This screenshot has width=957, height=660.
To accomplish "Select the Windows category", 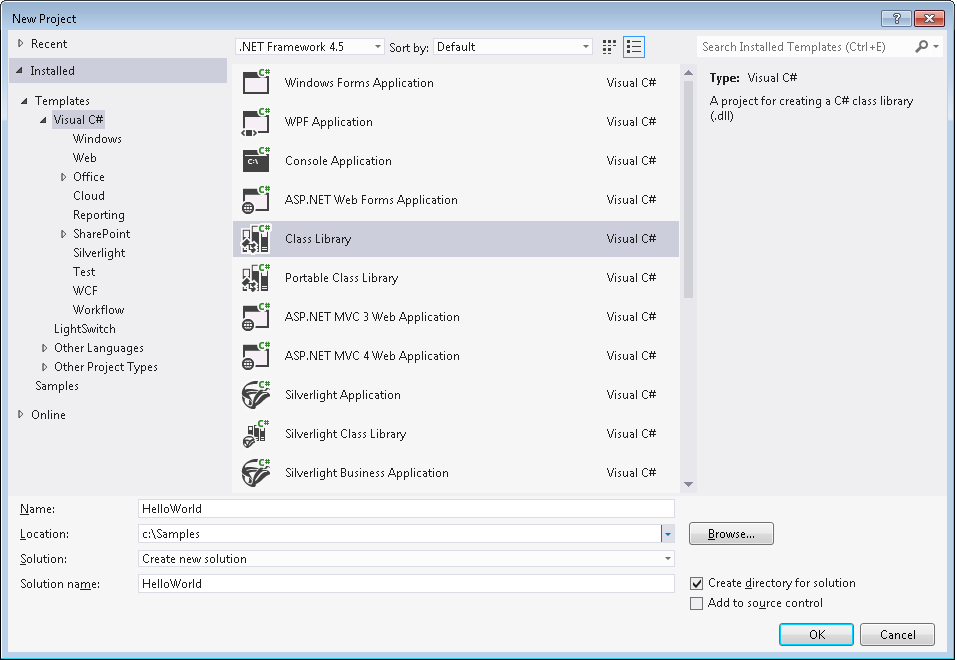I will coord(97,139).
